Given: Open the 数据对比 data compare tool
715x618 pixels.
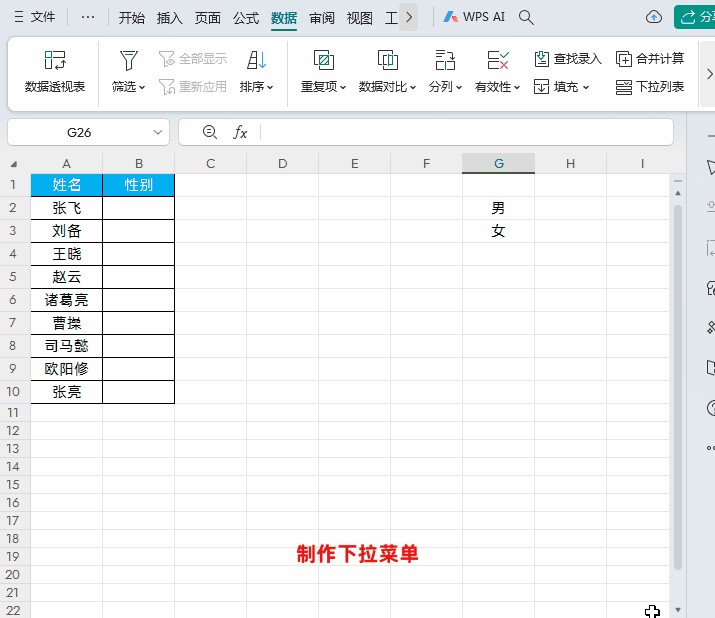Looking at the screenshot, I should pyautogui.click(x=388, y=60).
